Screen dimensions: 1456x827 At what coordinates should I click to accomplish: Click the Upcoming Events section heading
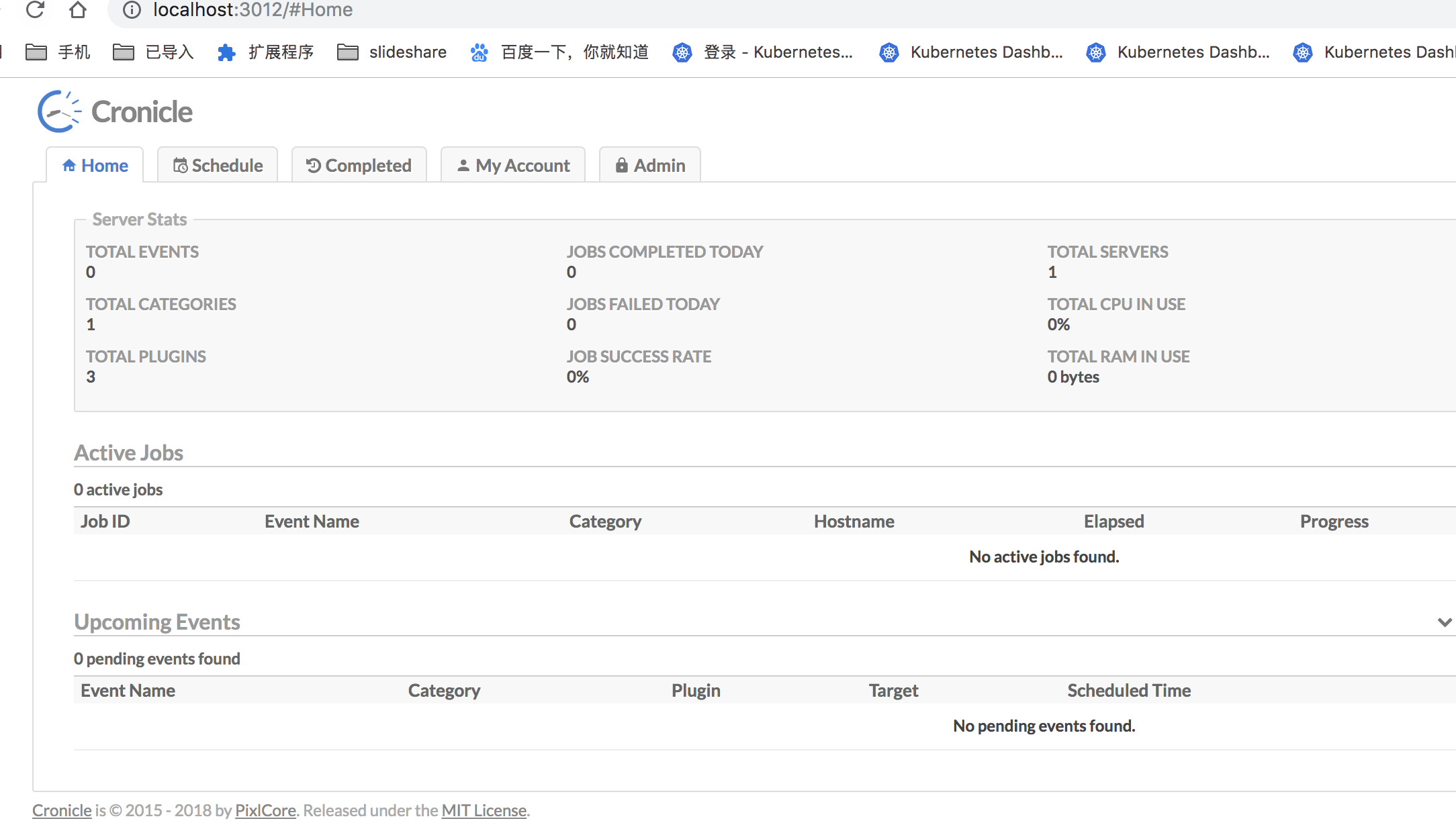tap(157, 622)
